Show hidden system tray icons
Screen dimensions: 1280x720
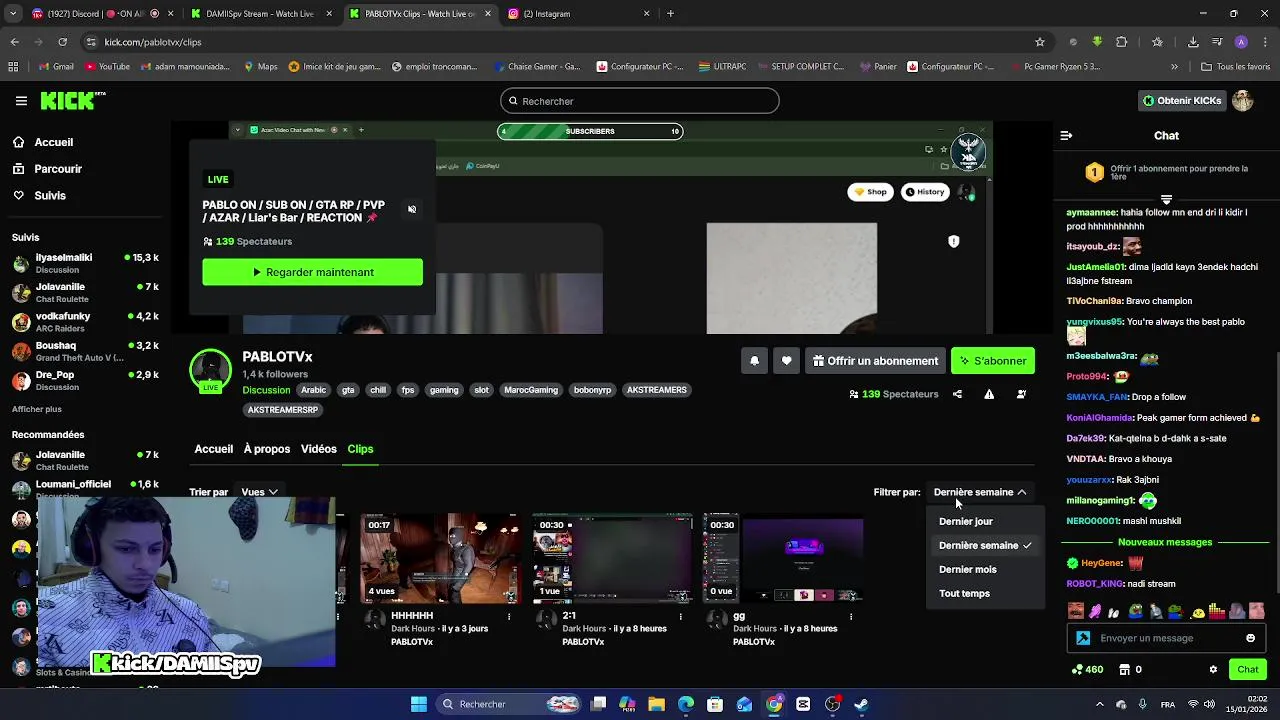pyautogui.click(x=1099, y=704)
